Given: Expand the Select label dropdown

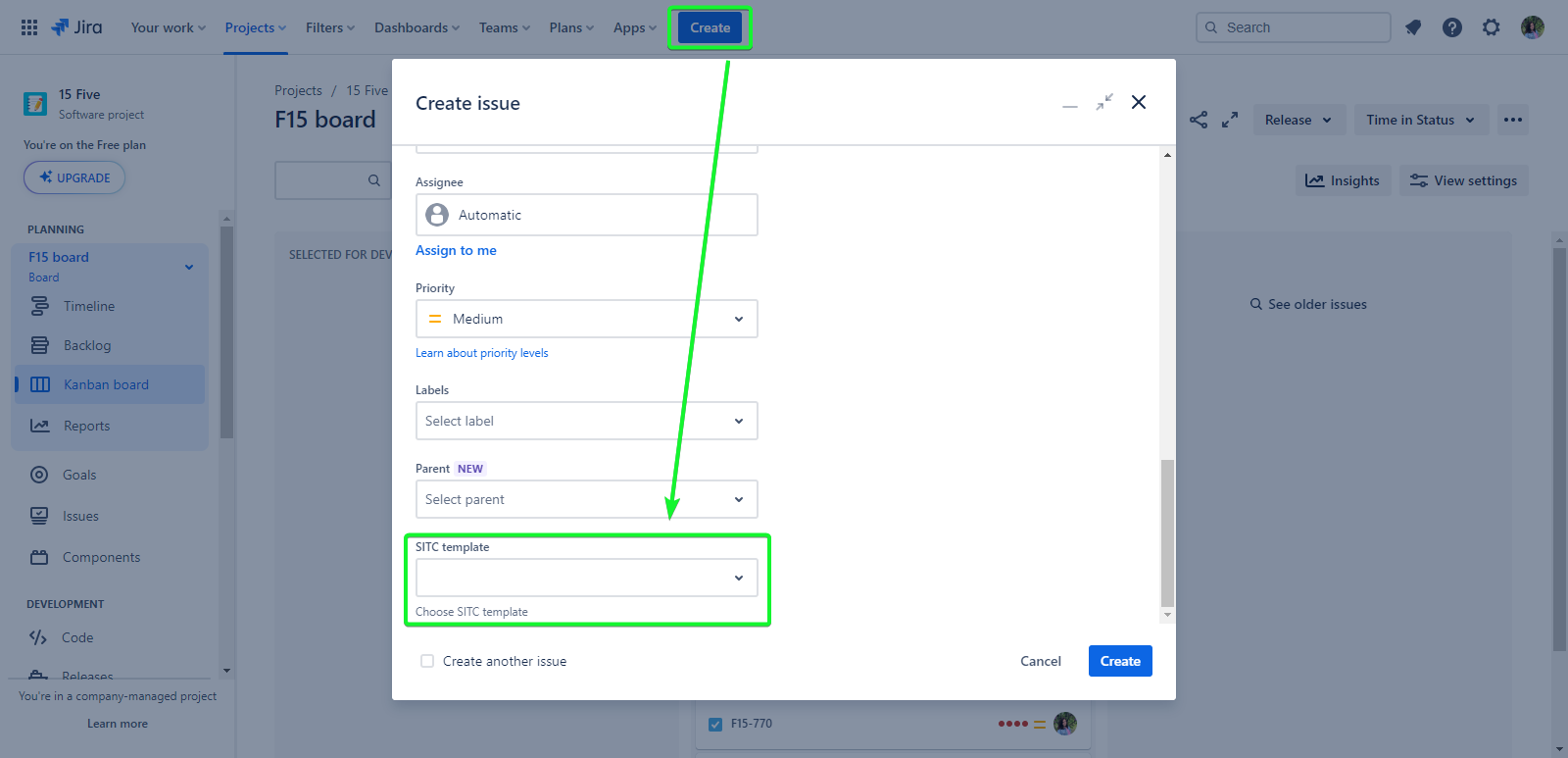Looking at the screenshot, I should click(x=586, y=421).
